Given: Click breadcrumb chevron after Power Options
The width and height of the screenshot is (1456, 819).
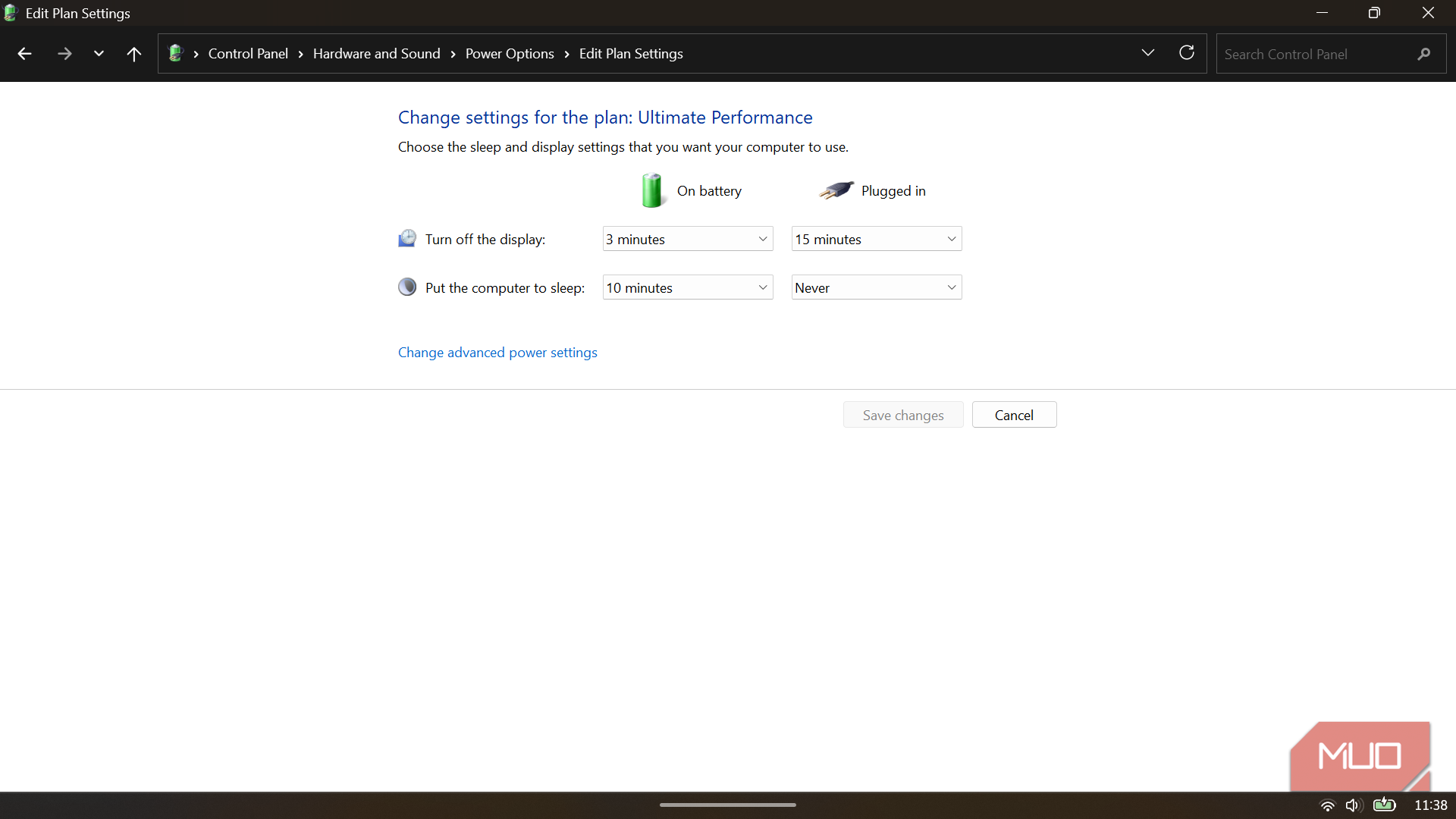Looking at the screenshot, I should click(566, 54).
